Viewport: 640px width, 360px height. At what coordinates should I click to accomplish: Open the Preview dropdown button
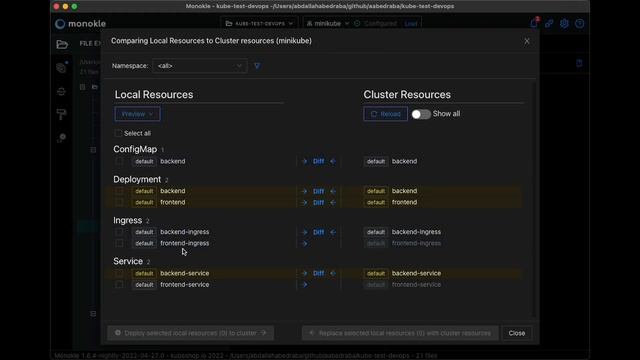(x=137, y=114)
